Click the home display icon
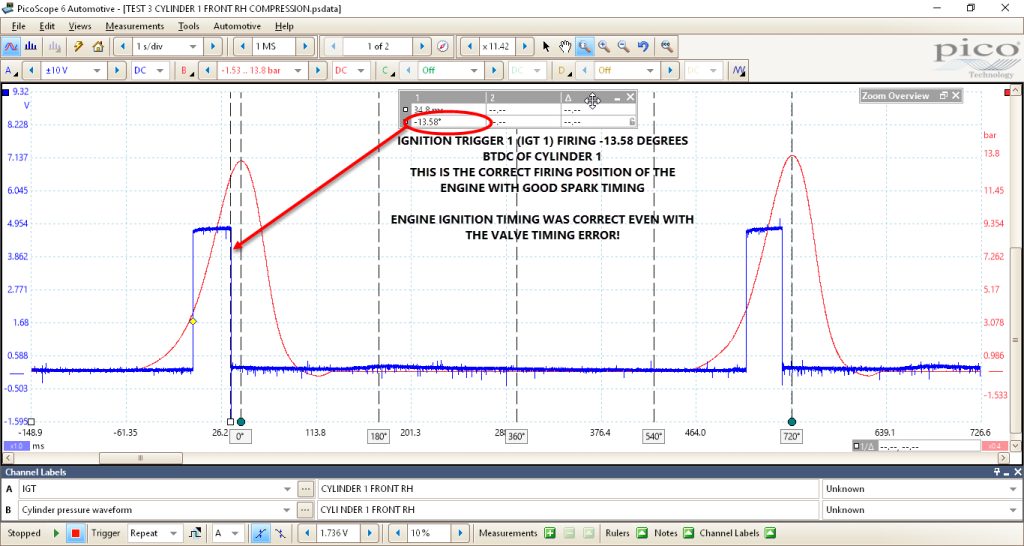Viewport: 1024px width, 546px height. click(x=98, y=46)
